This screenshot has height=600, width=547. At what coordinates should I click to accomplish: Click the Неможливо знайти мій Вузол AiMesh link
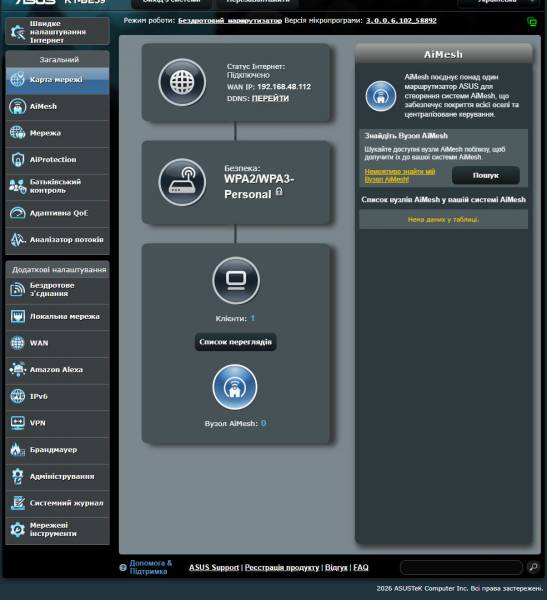[400, 175]
